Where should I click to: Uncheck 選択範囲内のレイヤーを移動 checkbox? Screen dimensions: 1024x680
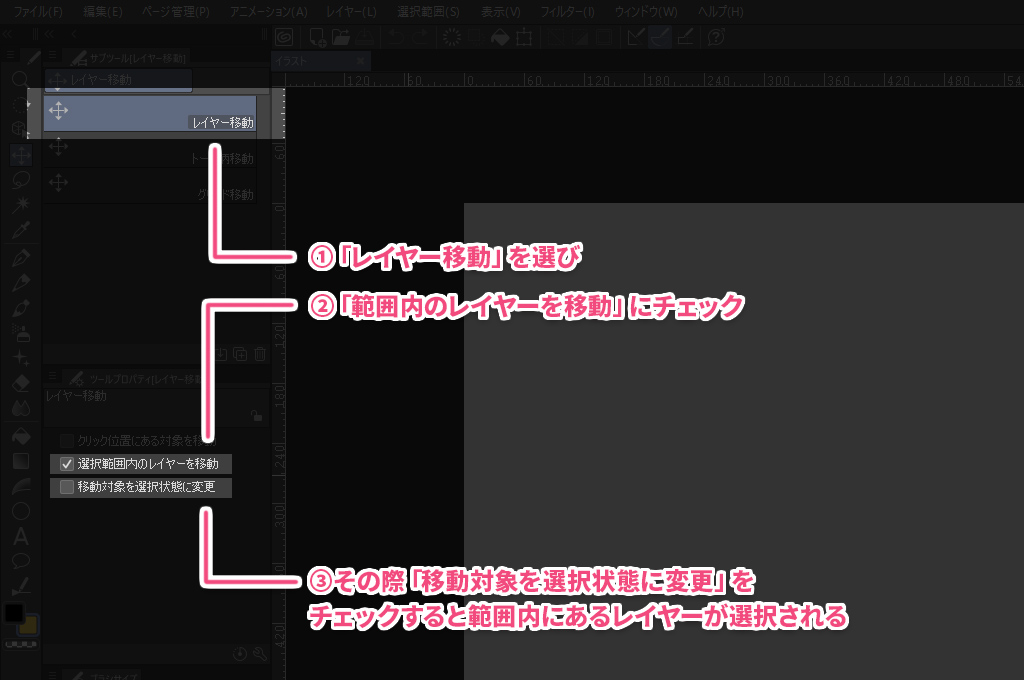67,464
